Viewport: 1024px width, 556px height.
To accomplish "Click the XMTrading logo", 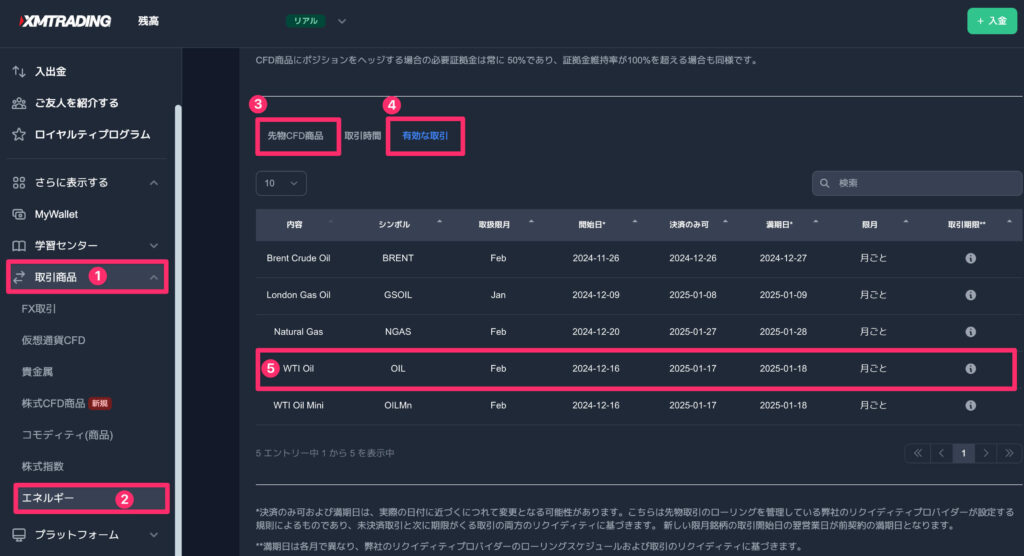I will coord(65,21).
